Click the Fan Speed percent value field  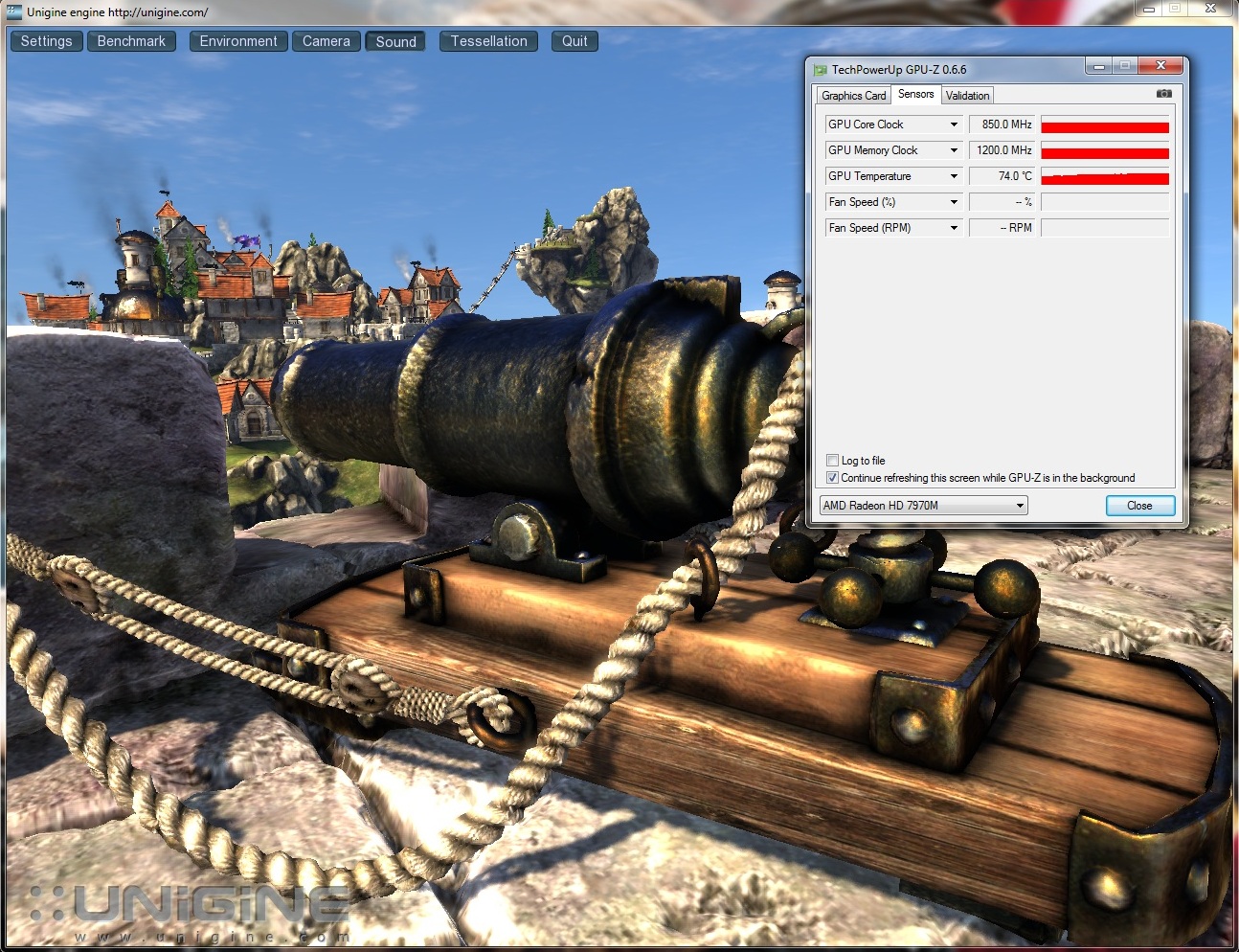click(1002, 202)
